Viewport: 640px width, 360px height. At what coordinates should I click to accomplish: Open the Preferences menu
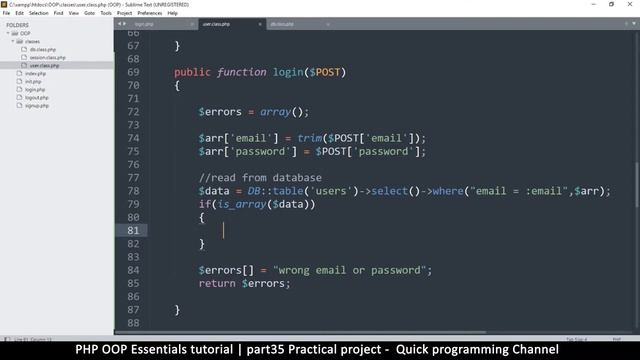click(150, 13)
